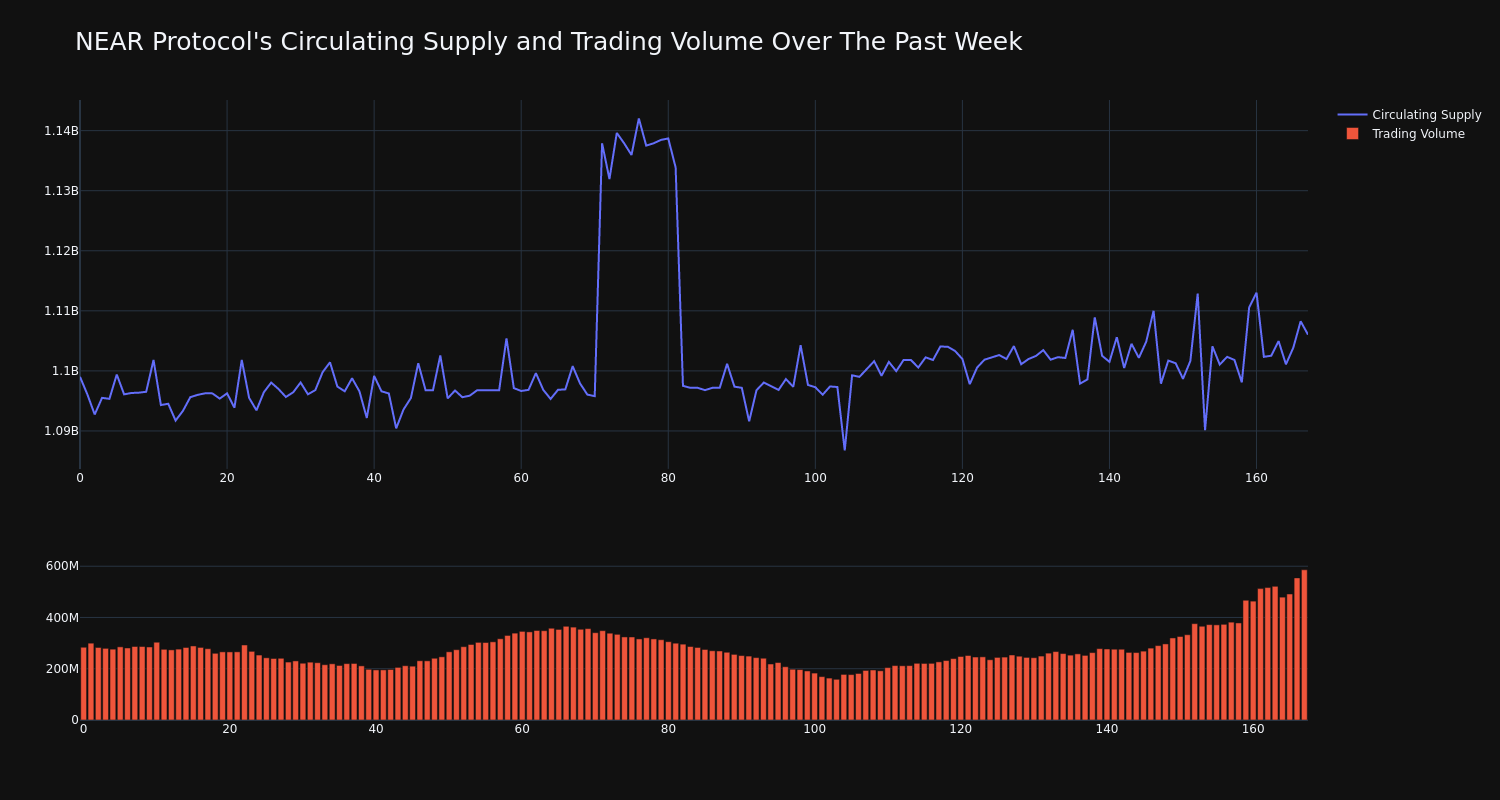Viewport: 1500px width, 800px height.
Task: Click the 1.14B y-axis label
Action: [61, 131]
